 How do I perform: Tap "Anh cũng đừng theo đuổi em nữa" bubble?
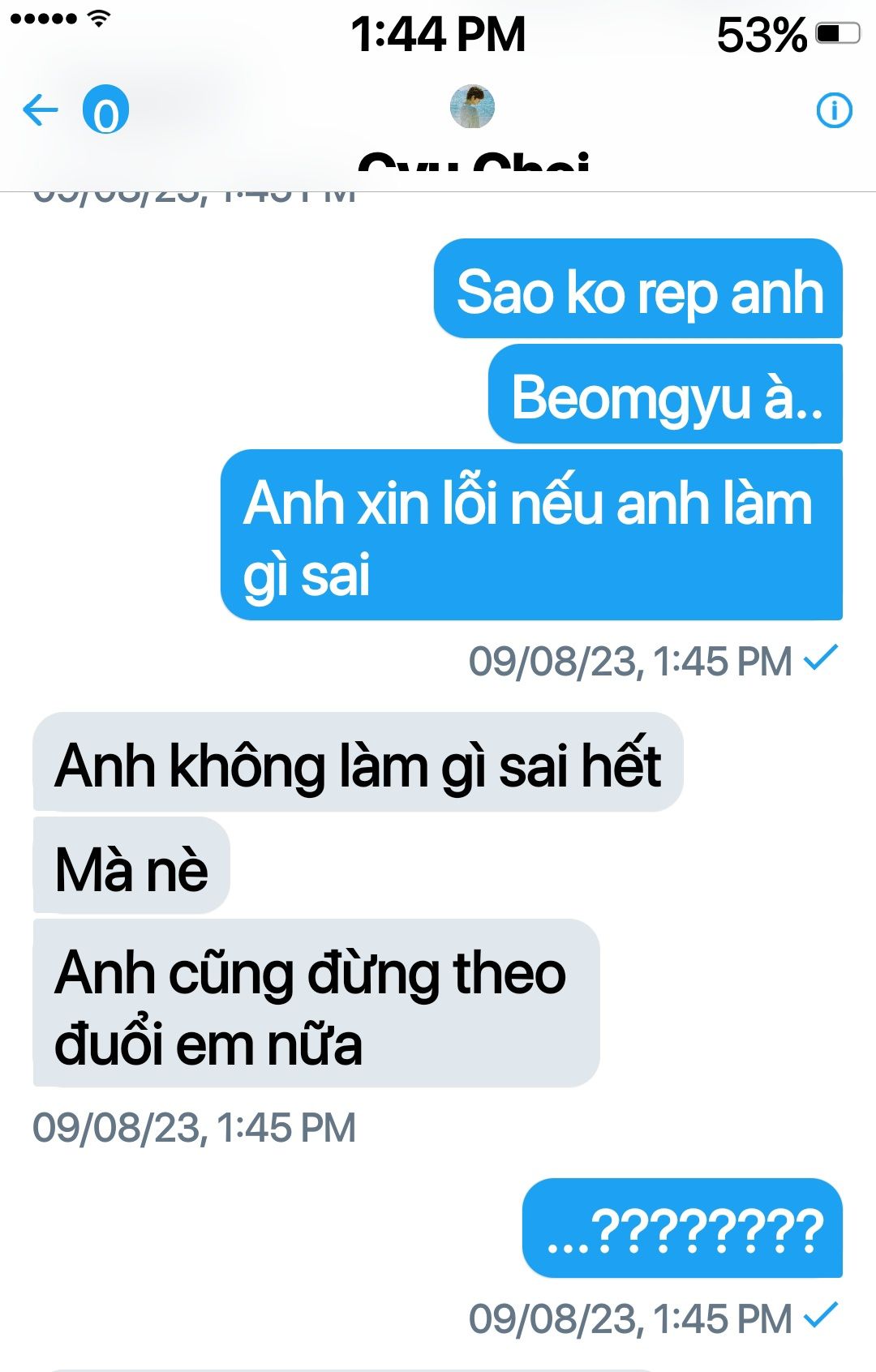pyautogui.click(x=316, y=1003)
